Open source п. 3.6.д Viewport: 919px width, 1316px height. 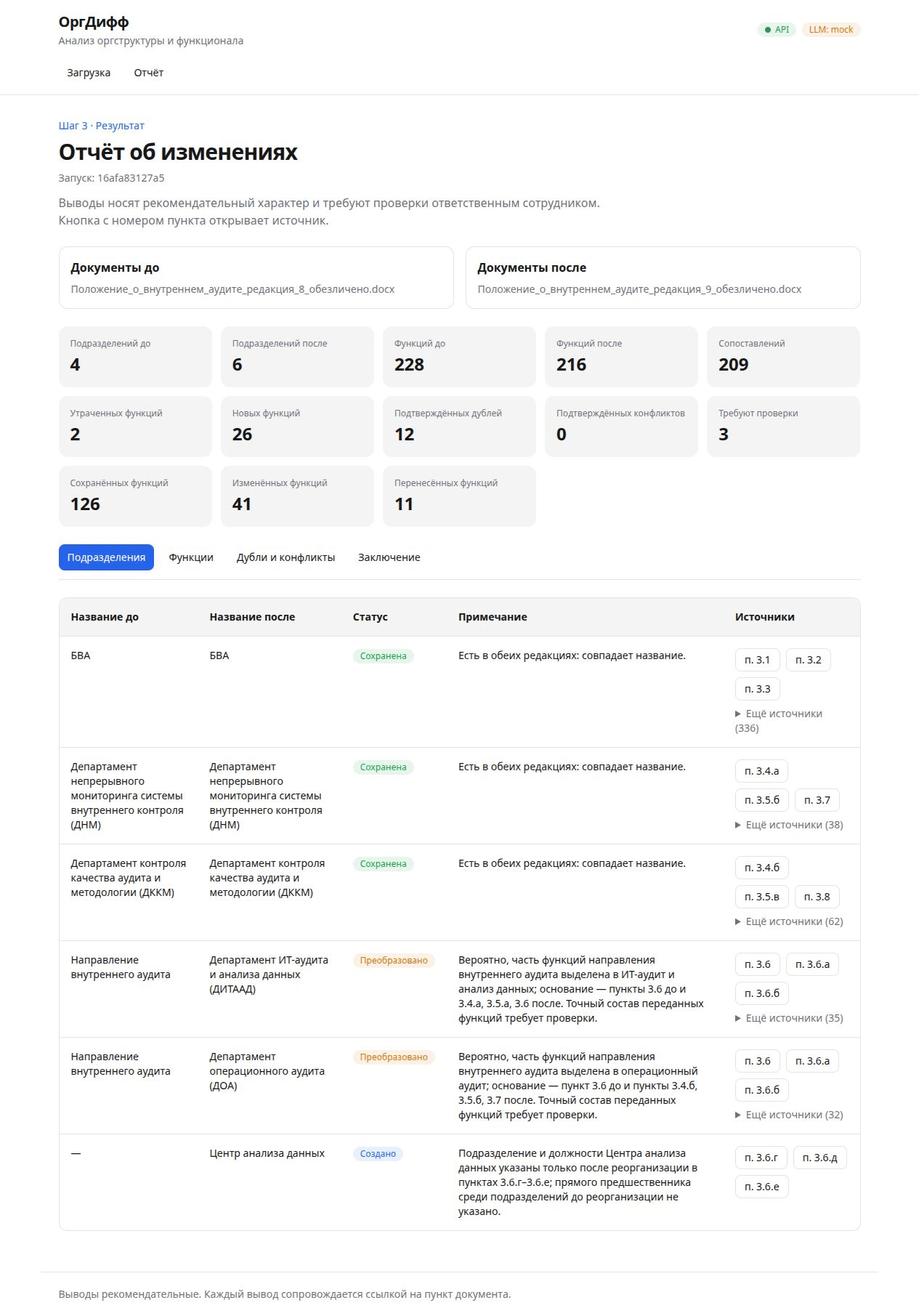[820, 1158]
